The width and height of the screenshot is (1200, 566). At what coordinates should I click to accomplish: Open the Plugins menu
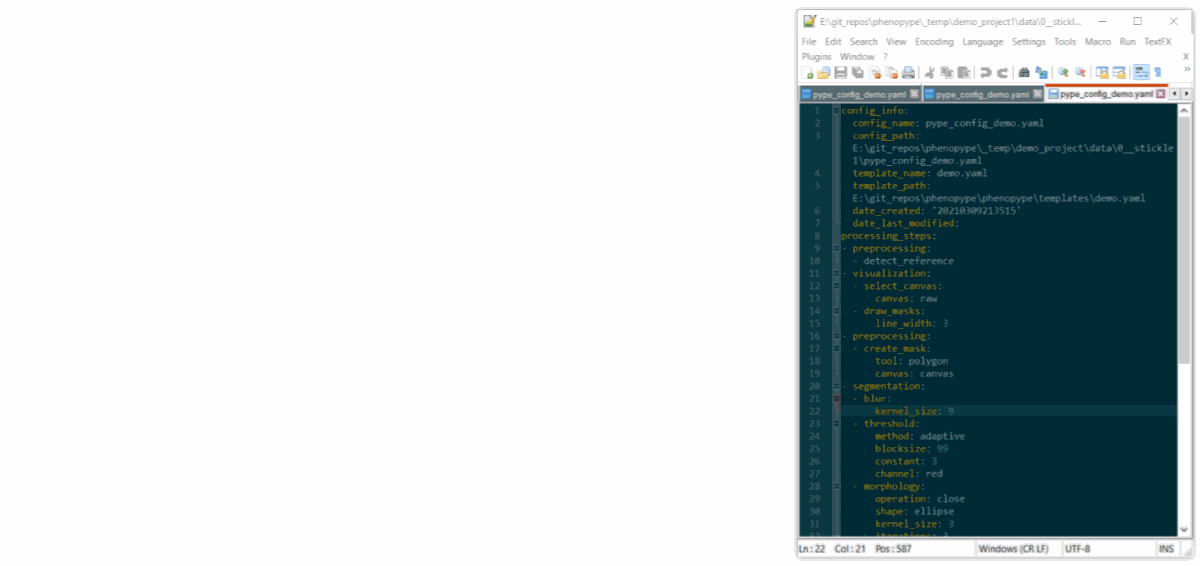pos(817,57)
